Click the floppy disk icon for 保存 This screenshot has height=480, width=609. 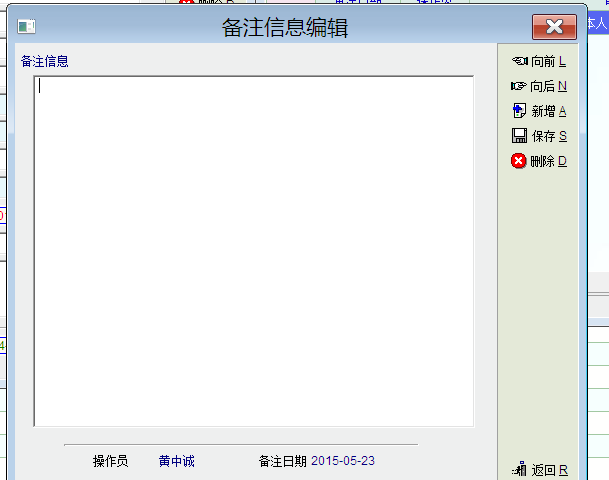[x=519, y=136]
